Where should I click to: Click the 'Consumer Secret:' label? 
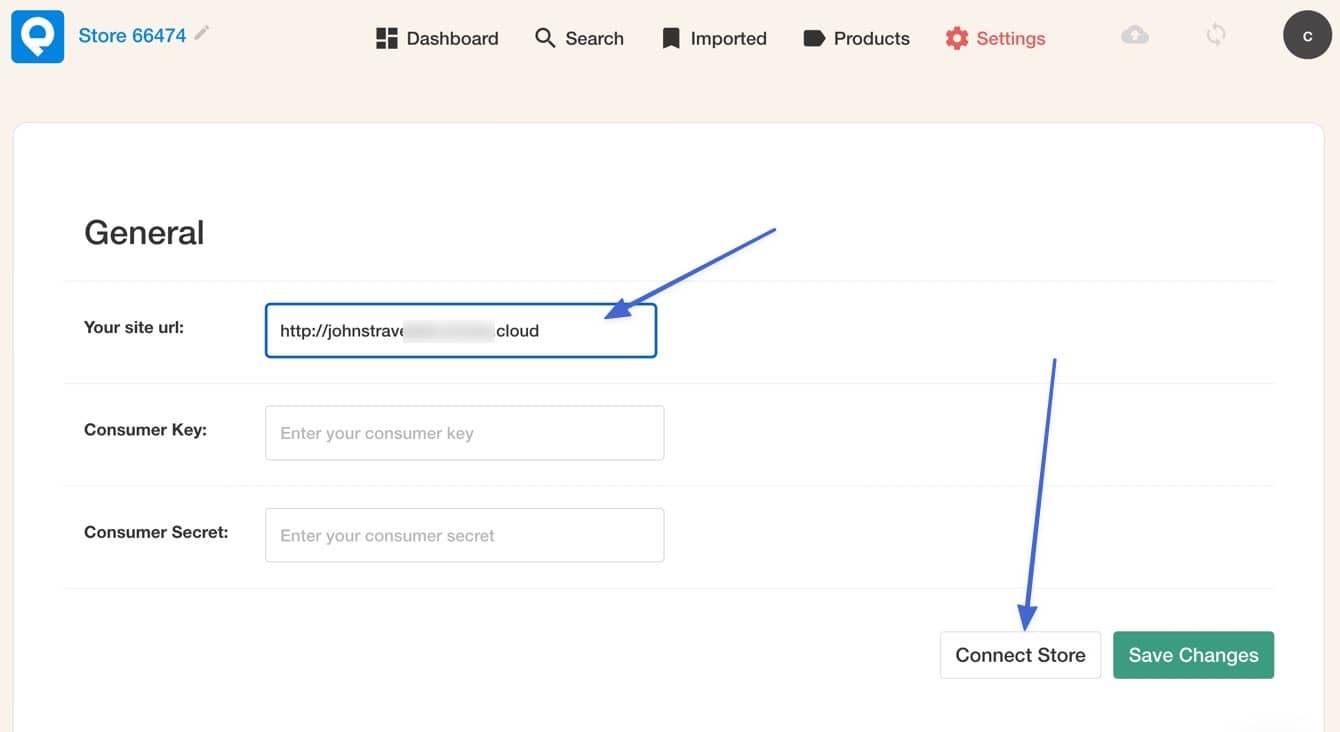point(156,532)
